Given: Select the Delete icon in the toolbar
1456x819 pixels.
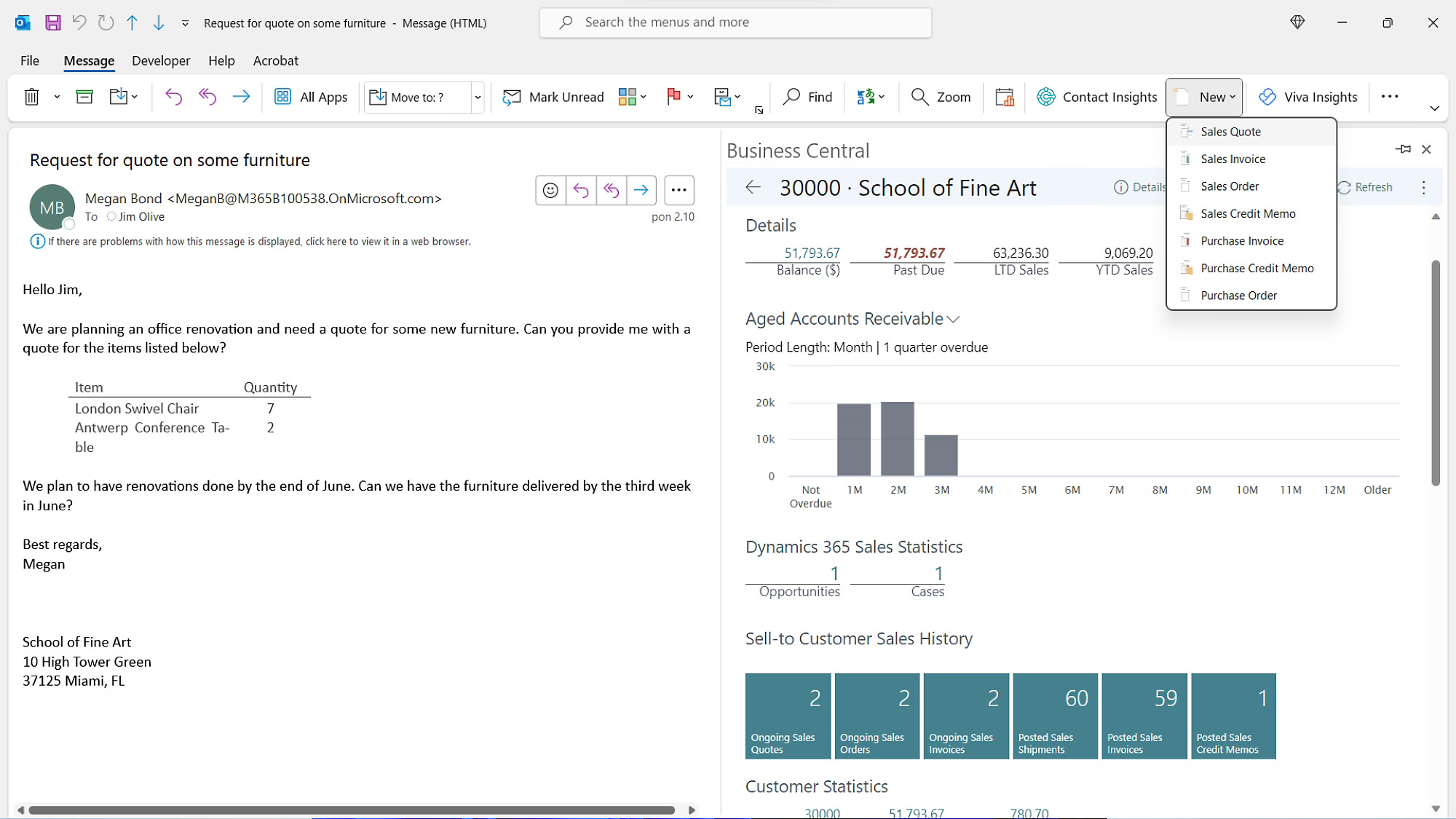Looking at the screenshot, I should (x=31, y=96).
